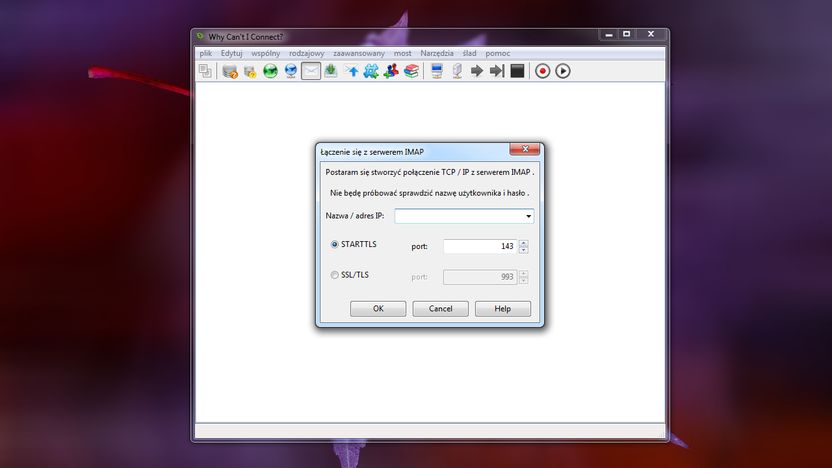Open the plik menu
Screen dimensions: 832x468
pyautogui.click(x=205, y=53)
